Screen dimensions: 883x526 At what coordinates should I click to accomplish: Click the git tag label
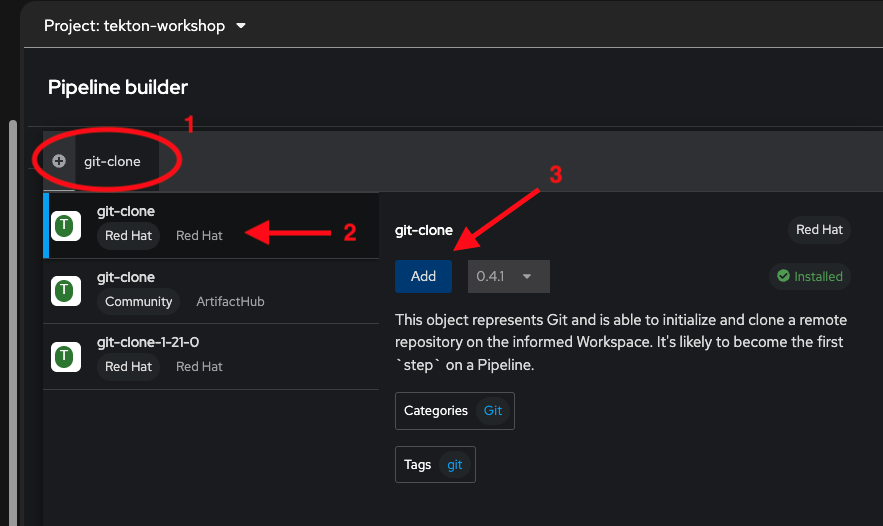pos(455,465)
